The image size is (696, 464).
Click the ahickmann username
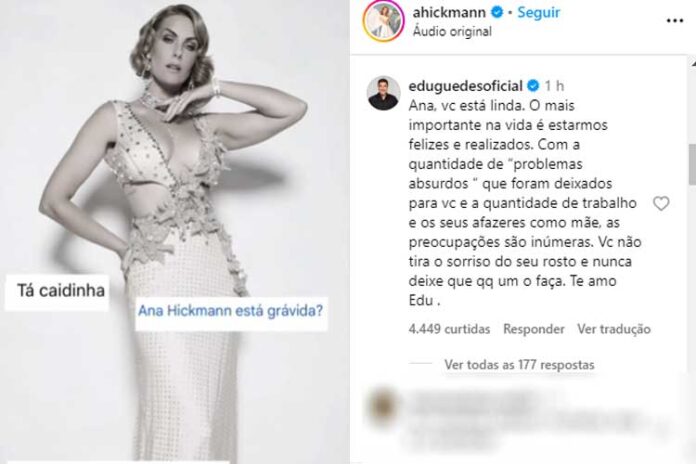point(449,12)
